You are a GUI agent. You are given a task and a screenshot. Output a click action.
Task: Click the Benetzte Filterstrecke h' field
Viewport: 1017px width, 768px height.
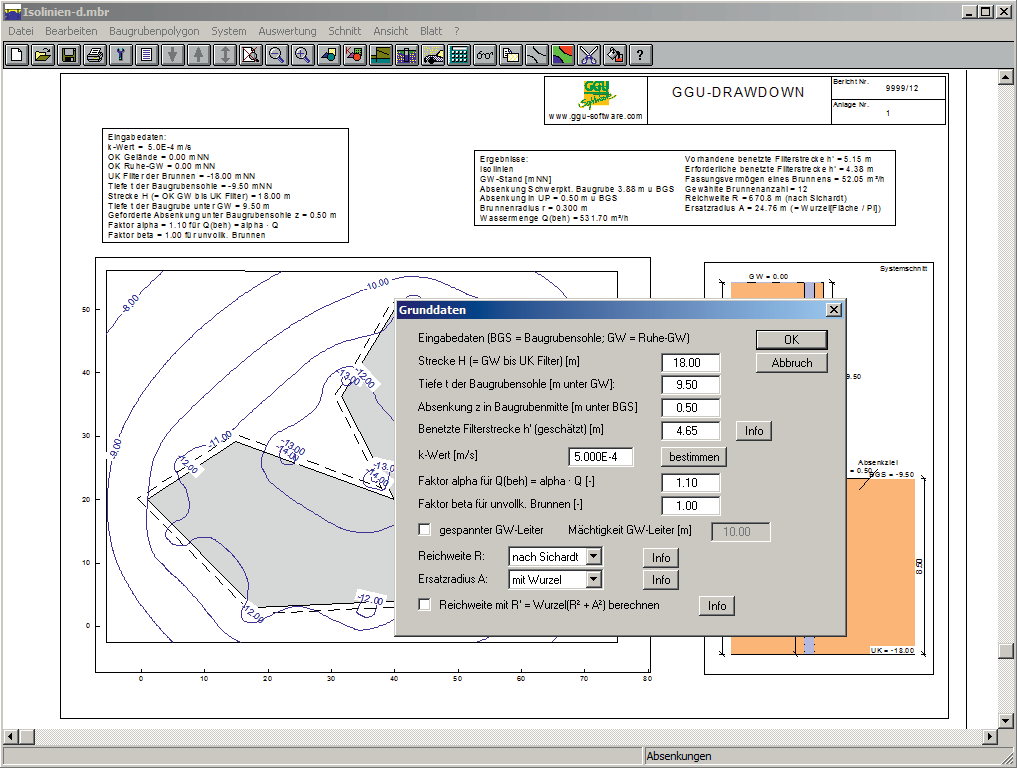click(690, 431)
